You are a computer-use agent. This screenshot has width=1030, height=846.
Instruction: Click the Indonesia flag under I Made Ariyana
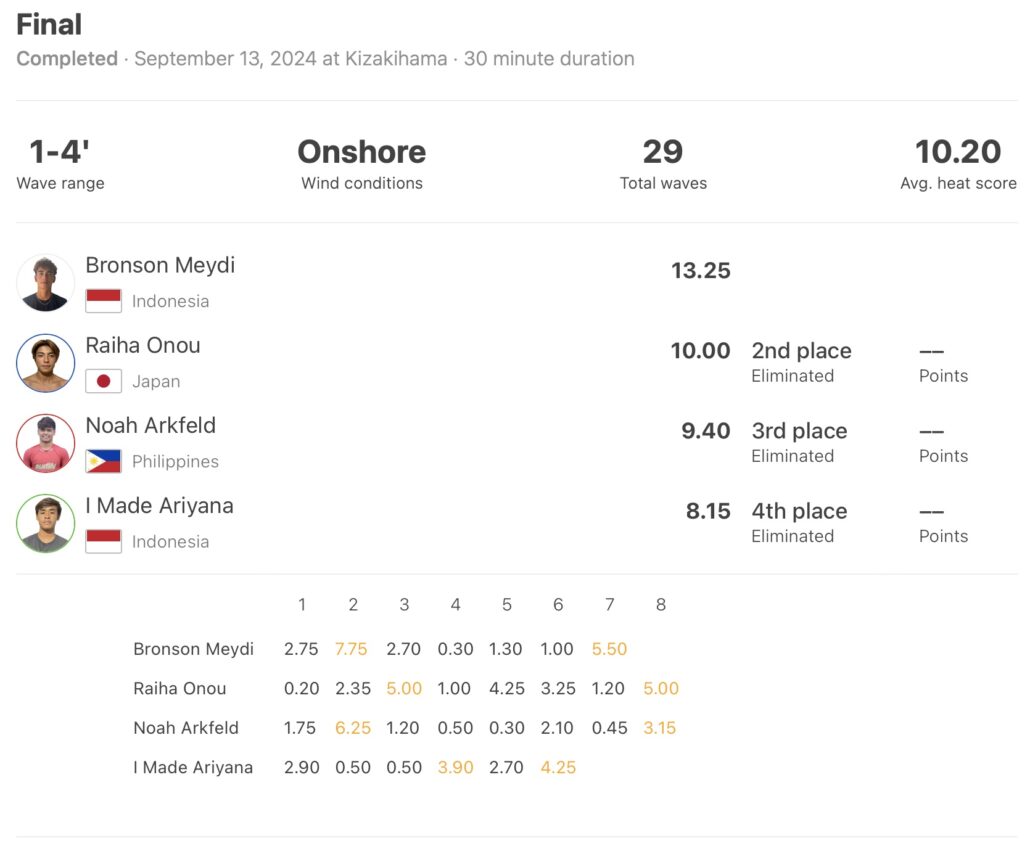tap(103, 541)
